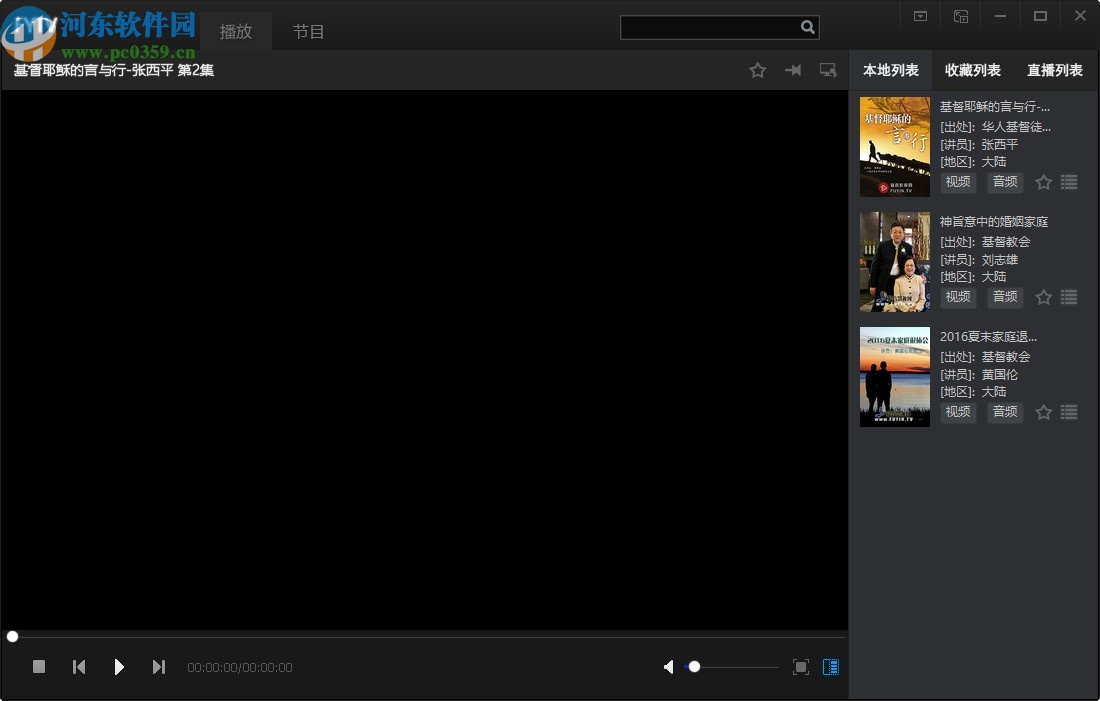Skip to previous track with the back icon

click(x=79, y=667)
